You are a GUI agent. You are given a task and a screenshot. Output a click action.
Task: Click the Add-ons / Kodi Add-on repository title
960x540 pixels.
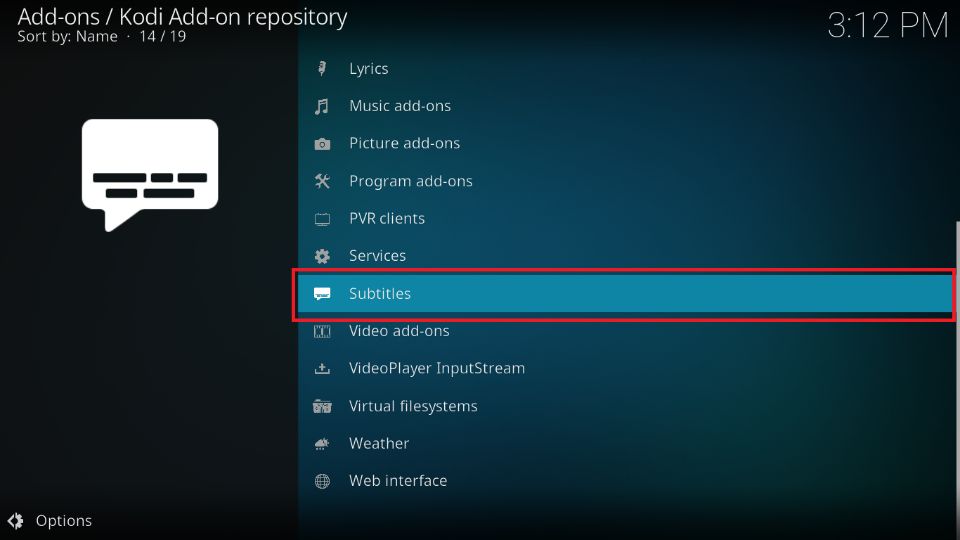pyautogui.click(x=182, y=17)
